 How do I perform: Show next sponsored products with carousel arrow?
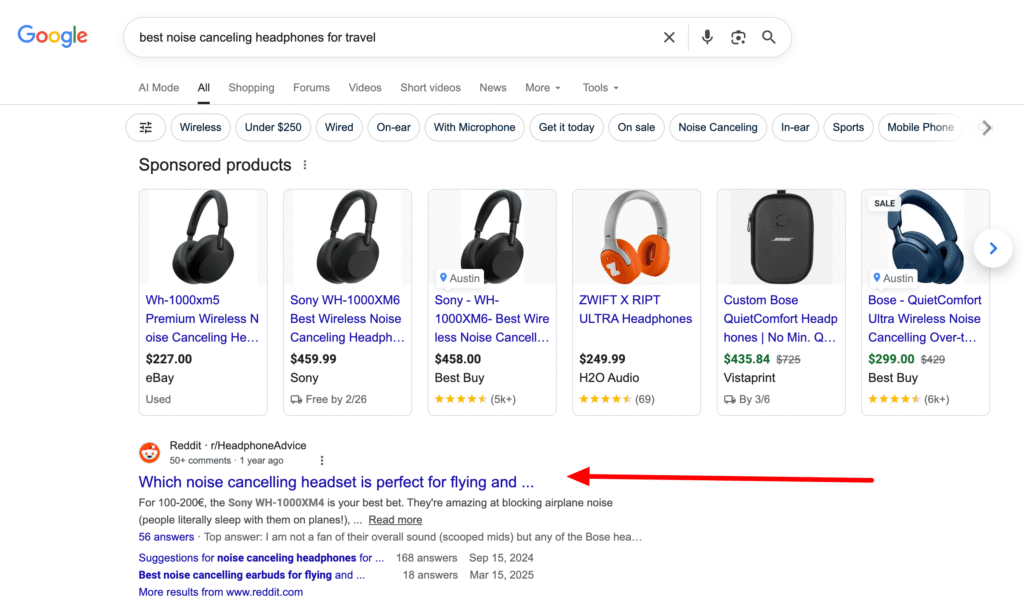pyautogui.click(x=992, y=248)
